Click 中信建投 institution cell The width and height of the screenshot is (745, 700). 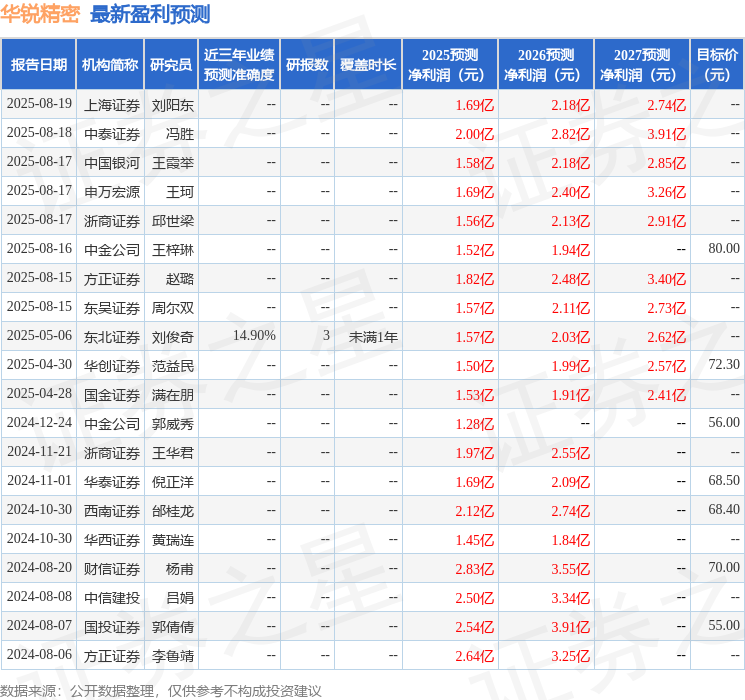pyautogui.click(x=112, y=598)
